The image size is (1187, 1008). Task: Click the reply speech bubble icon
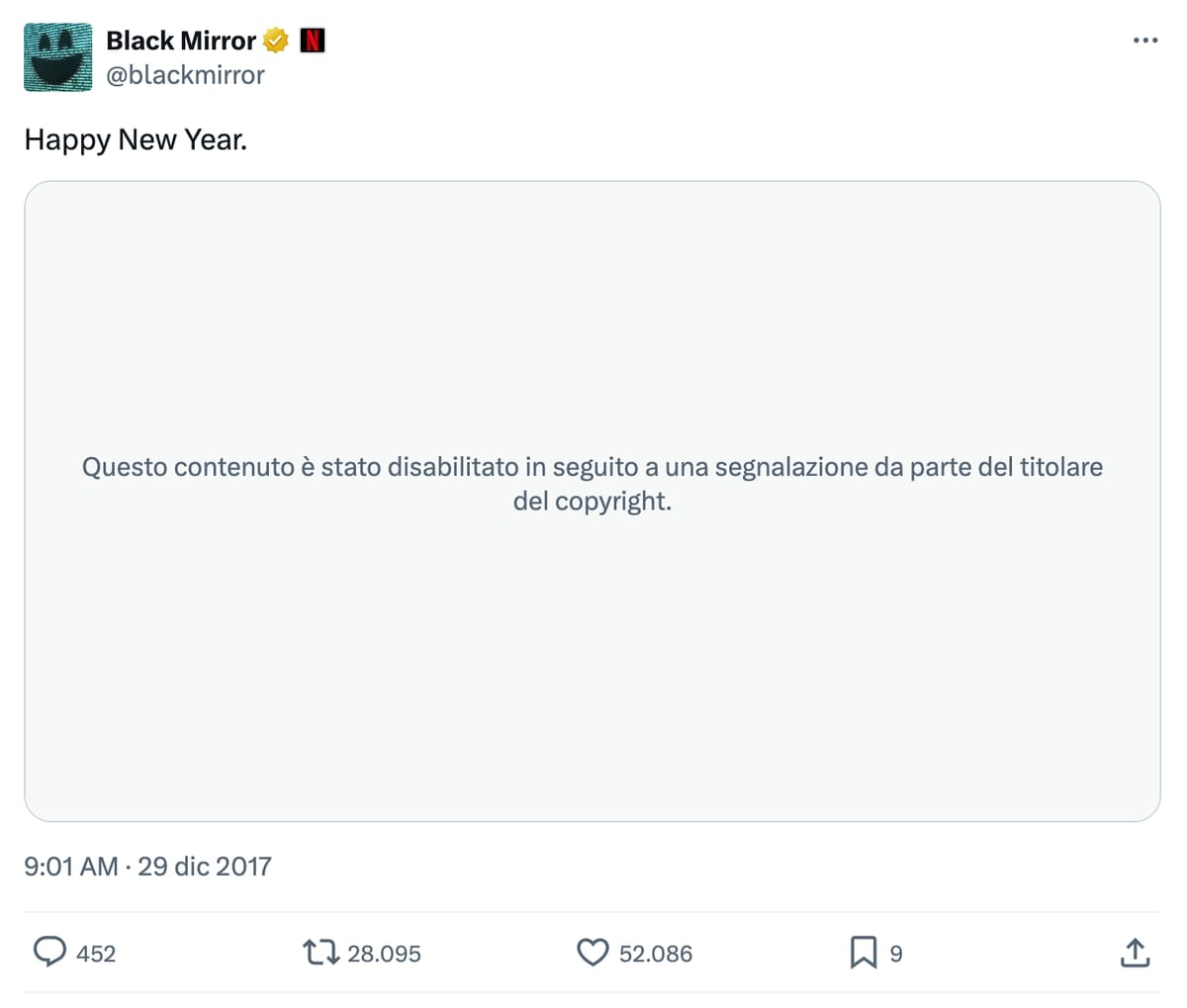(x=49, y=952)
